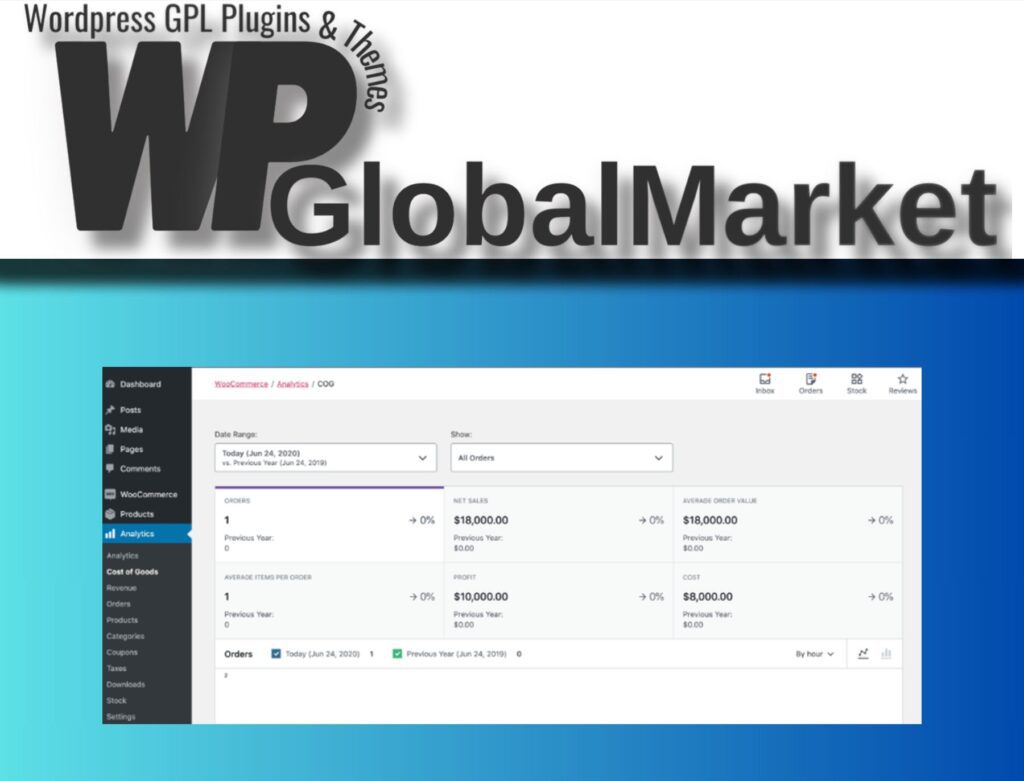Click the Products box icon
1024x781 pixels.
coord(110,514)
